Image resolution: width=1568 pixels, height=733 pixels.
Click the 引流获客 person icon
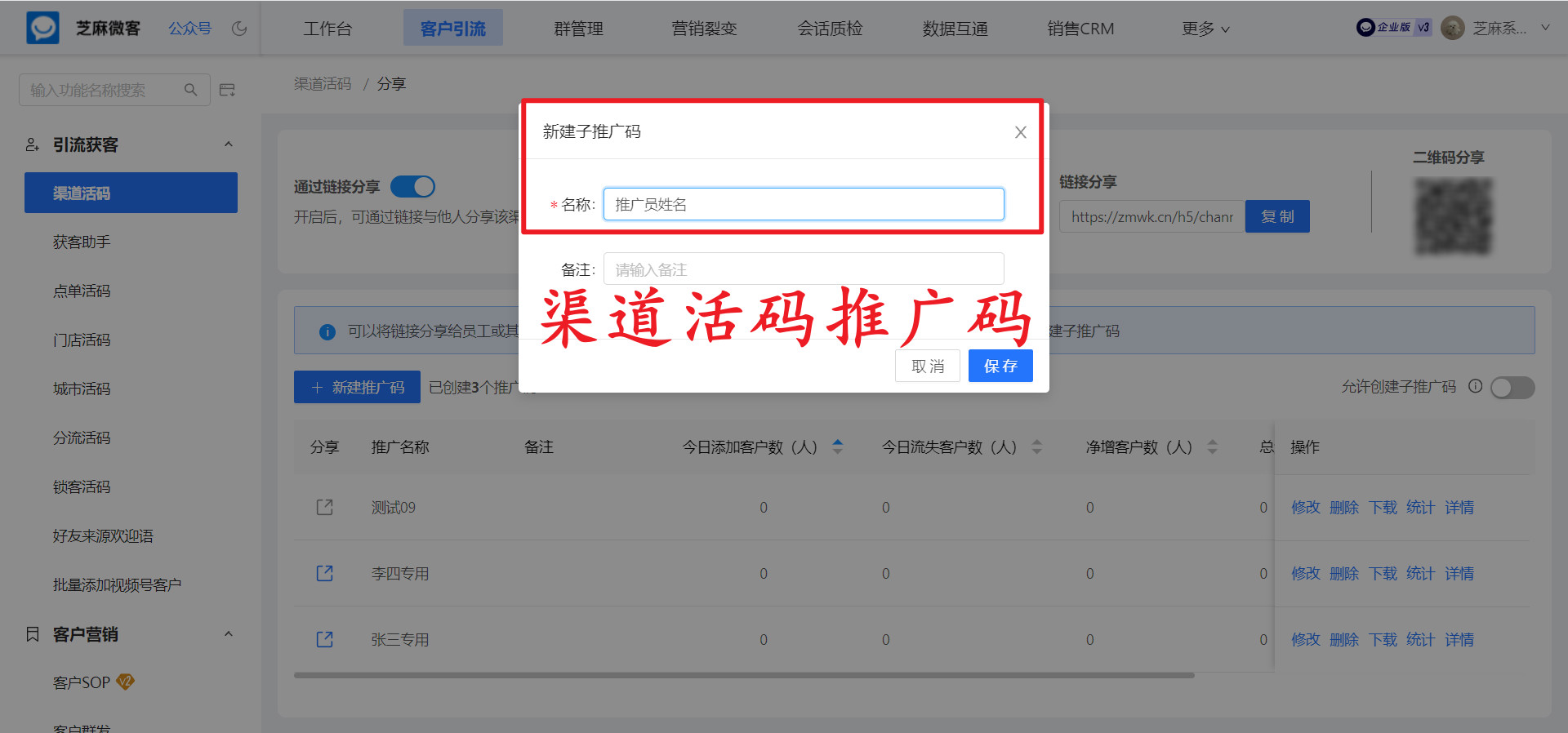[x=32, y=145]
